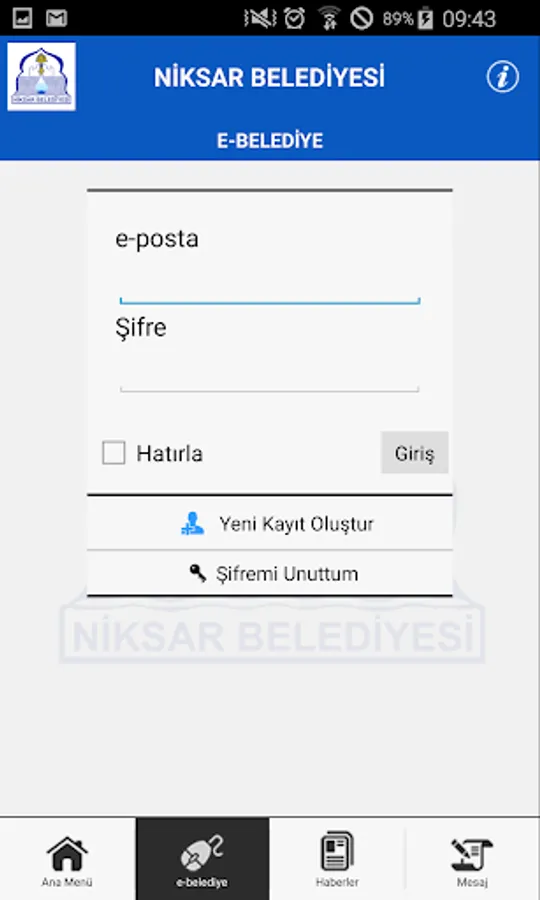Viewport: 540px width, 900px height.
Task: Tap the key icon beside Şifremi Unuttum
Action: 198,572
